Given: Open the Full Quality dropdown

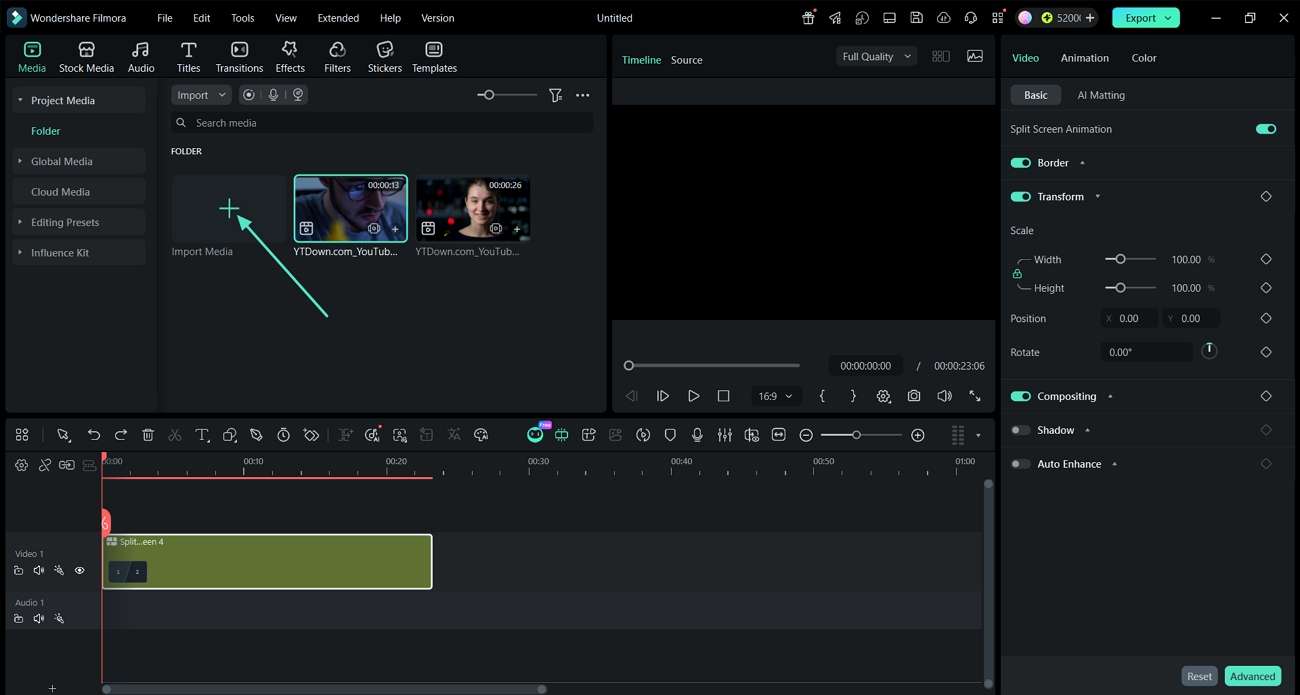Looking at the screenshot, I should click(876, 57).
